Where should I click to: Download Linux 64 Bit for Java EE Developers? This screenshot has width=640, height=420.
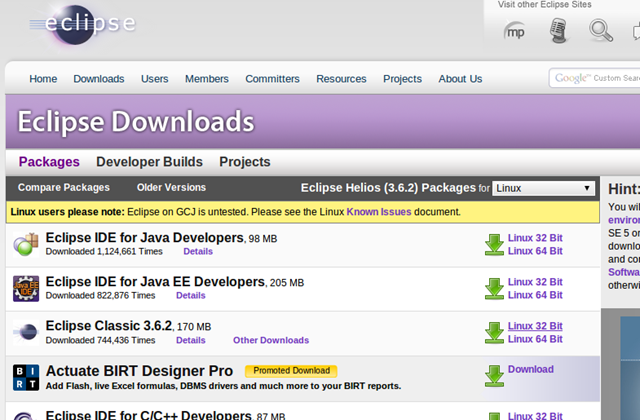pyautogui.click(x=535, y=295)
